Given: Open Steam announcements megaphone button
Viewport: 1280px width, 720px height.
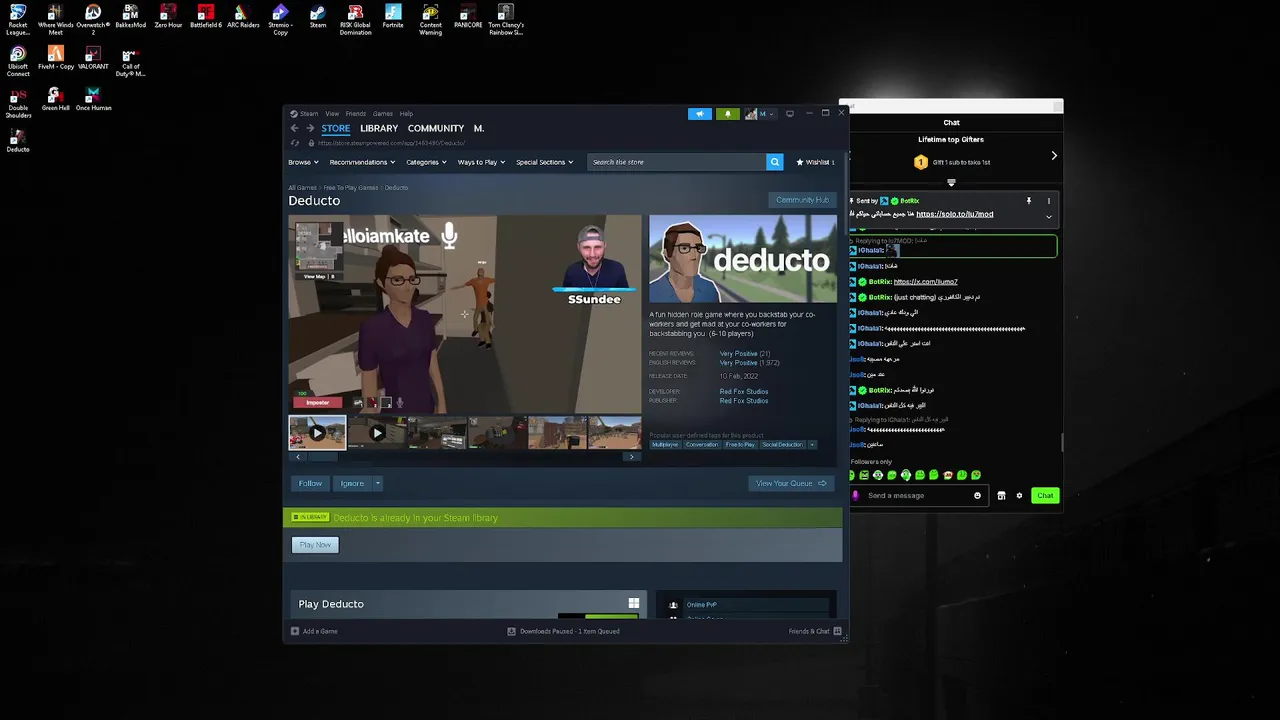Looking at the screenshot, I should [x=700, y=113].
